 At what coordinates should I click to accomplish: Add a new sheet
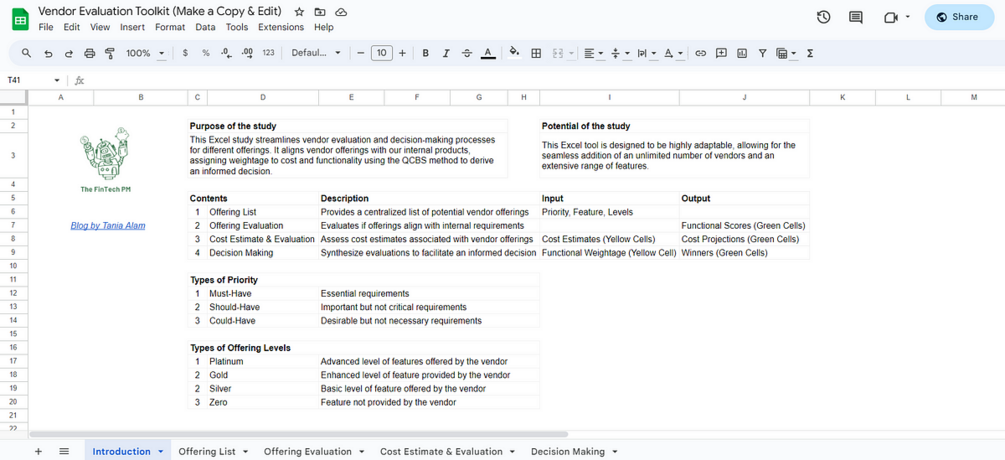(x=38, y=451)
